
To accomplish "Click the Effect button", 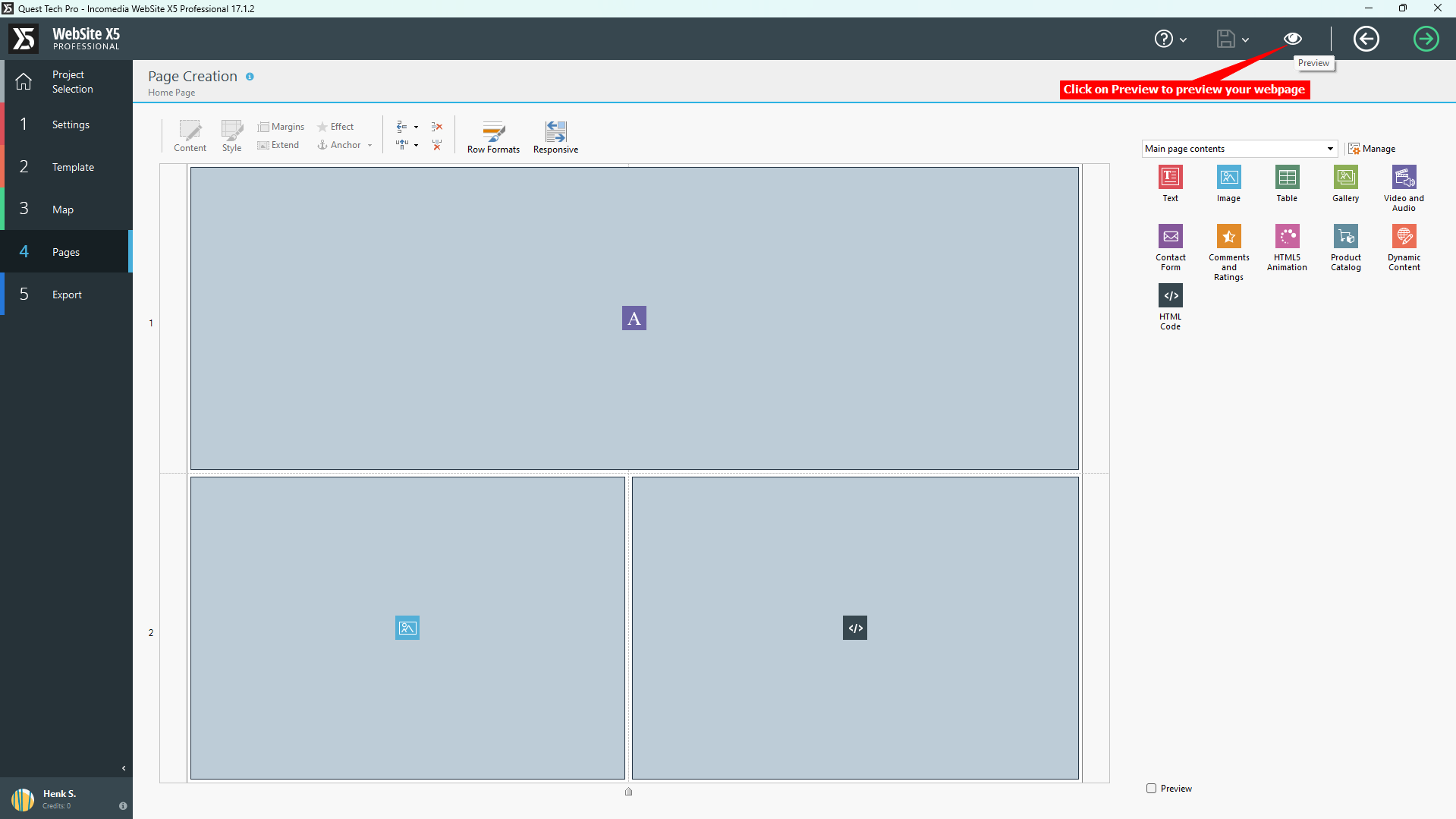I will pos(335,127).
